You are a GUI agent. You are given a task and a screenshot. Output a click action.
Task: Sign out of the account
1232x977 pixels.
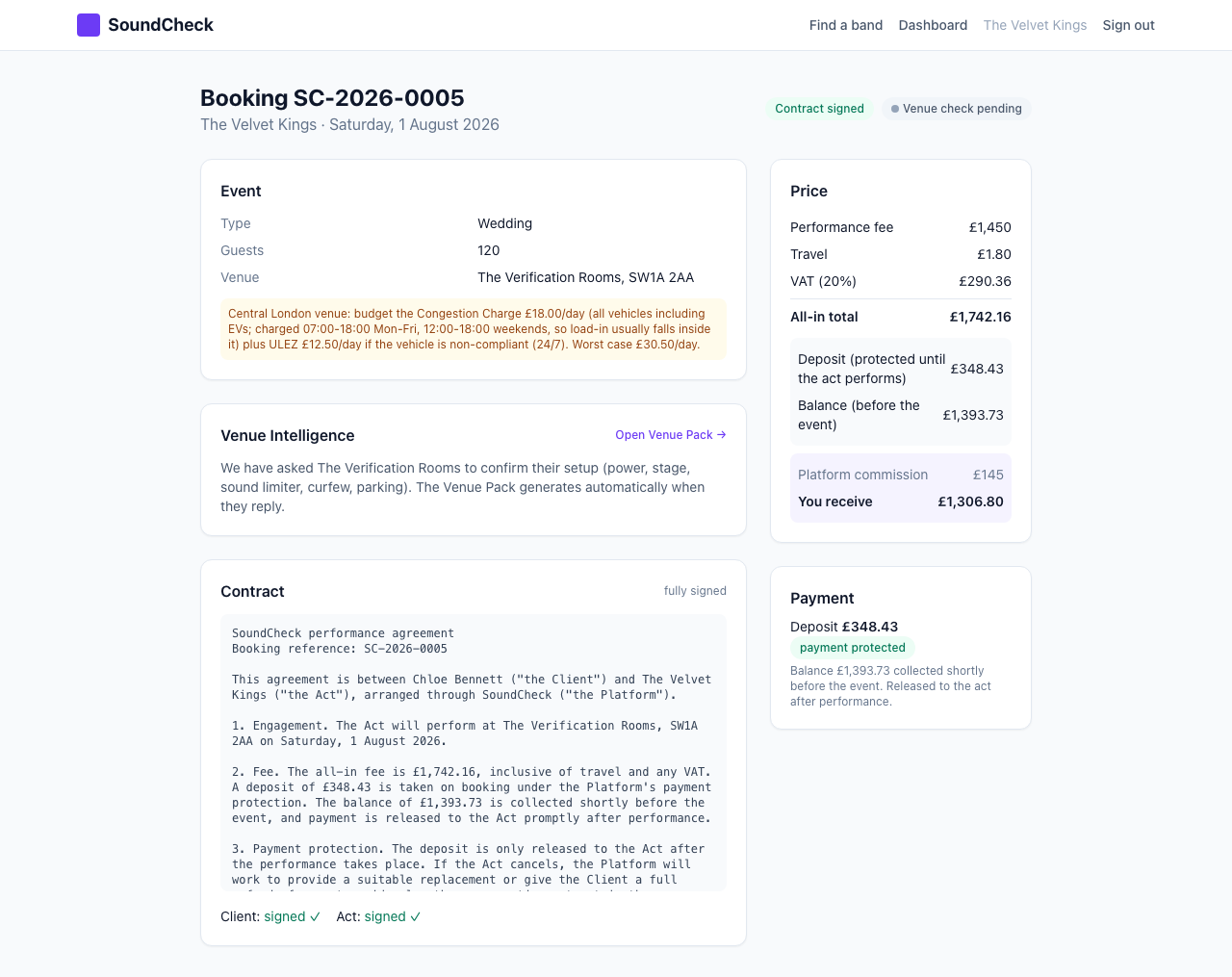pyautogui.click(x=1128, y=25)
